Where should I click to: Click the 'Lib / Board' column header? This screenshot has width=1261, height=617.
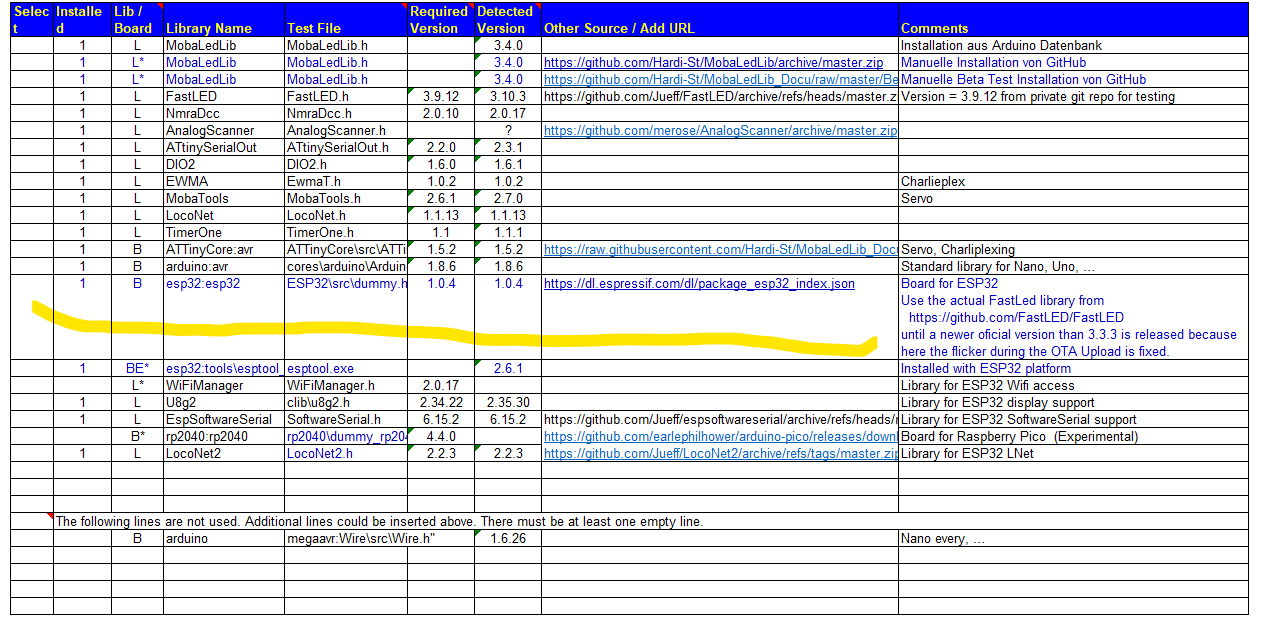[x=137, y=20]
